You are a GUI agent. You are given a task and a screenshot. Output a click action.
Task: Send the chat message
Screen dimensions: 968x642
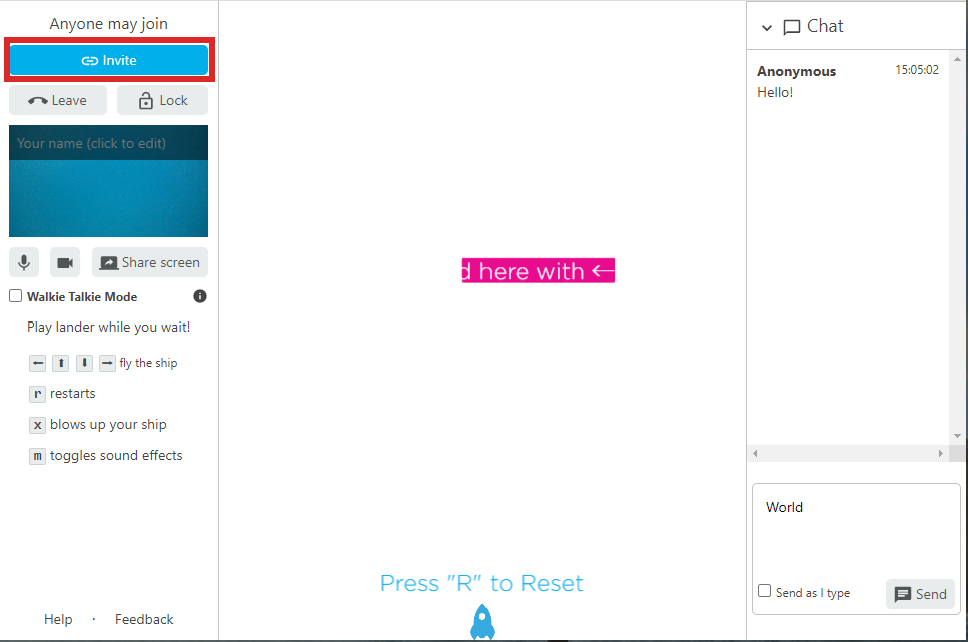pos(920,594)
